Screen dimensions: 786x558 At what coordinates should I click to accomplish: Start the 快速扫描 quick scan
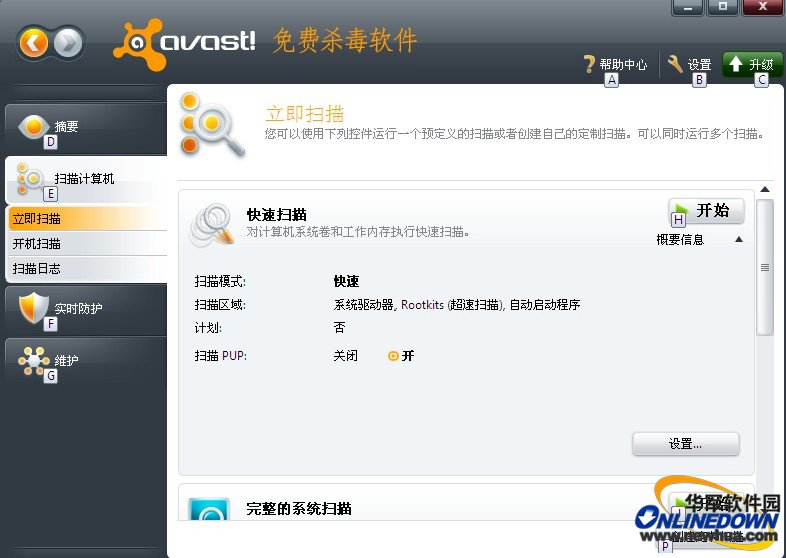[x=706, y=211]
